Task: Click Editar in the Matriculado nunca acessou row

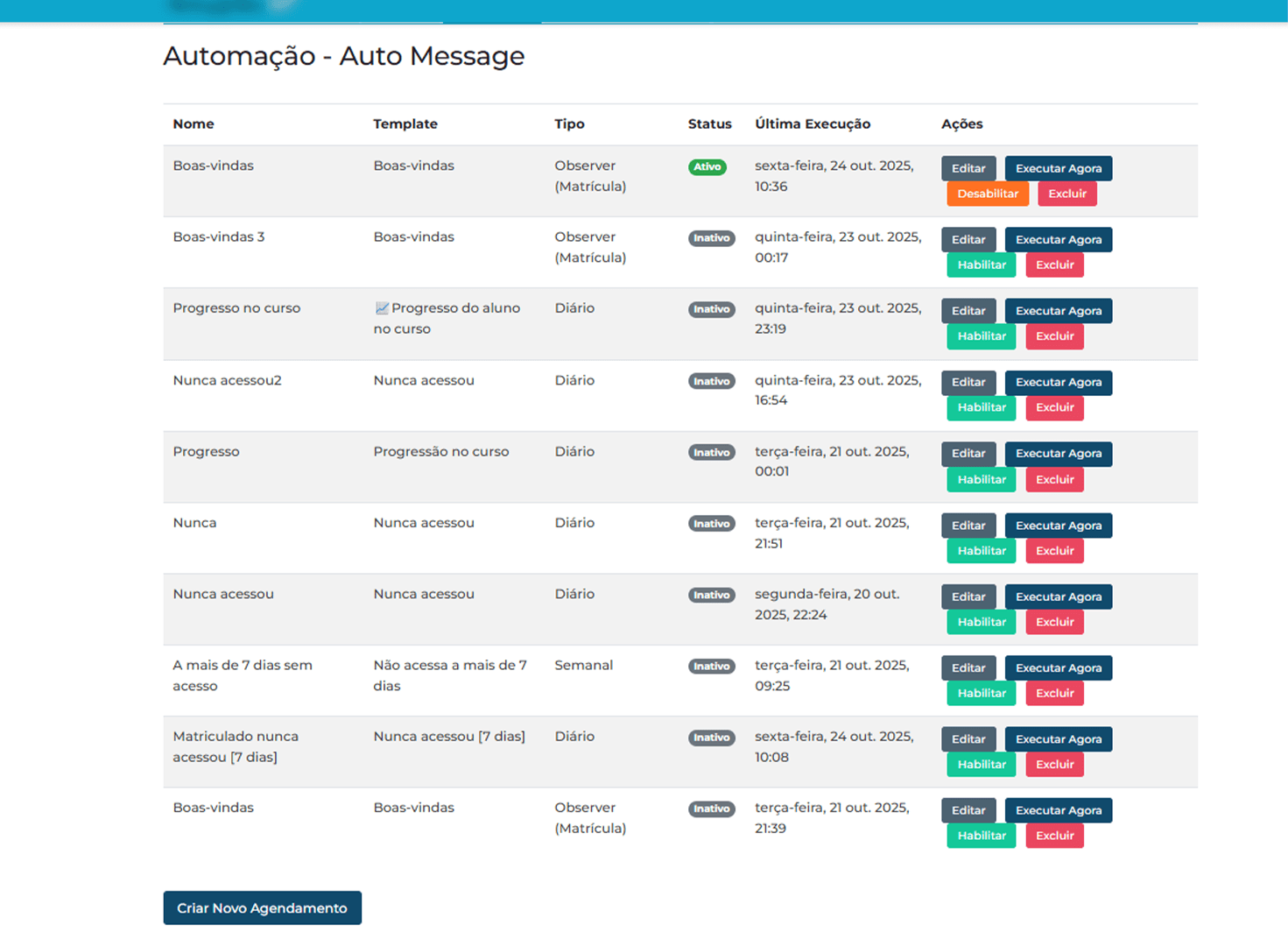Action: [968, 738]
